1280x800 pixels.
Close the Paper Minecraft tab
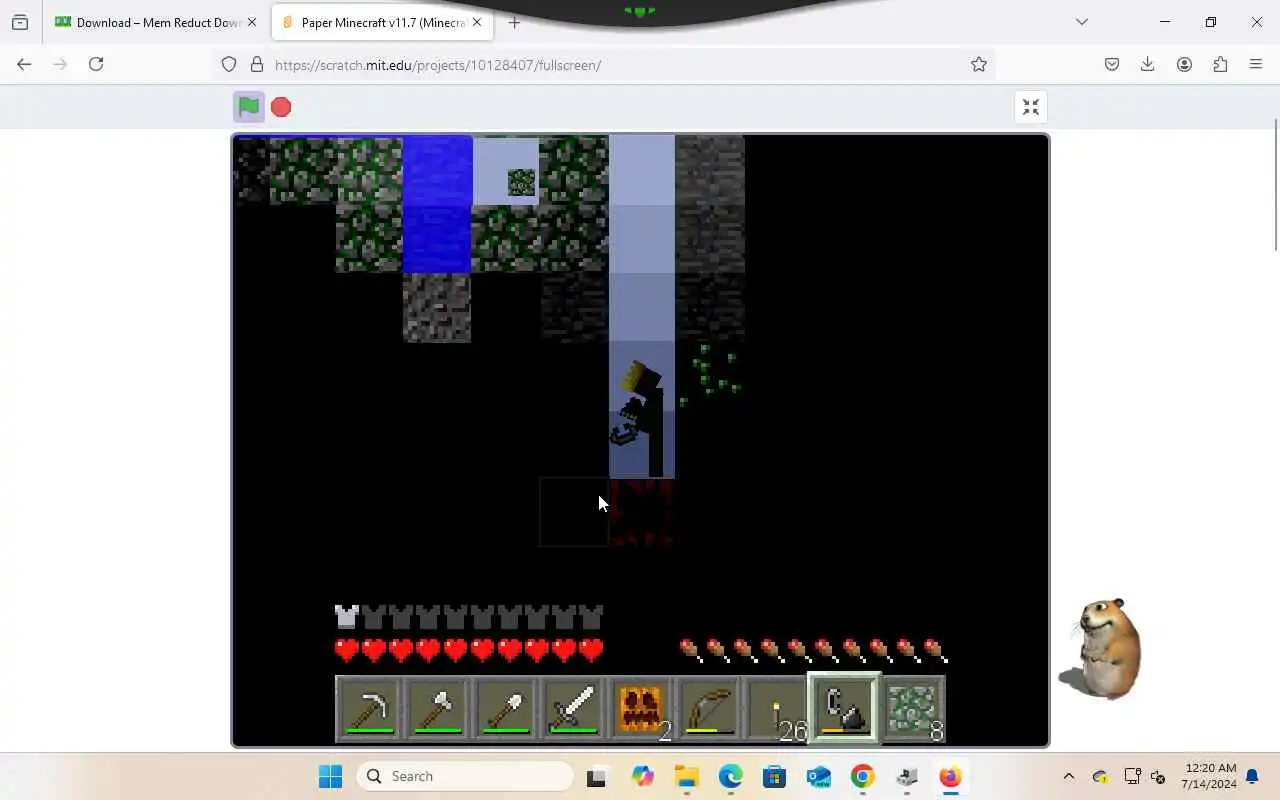point(477,22)
